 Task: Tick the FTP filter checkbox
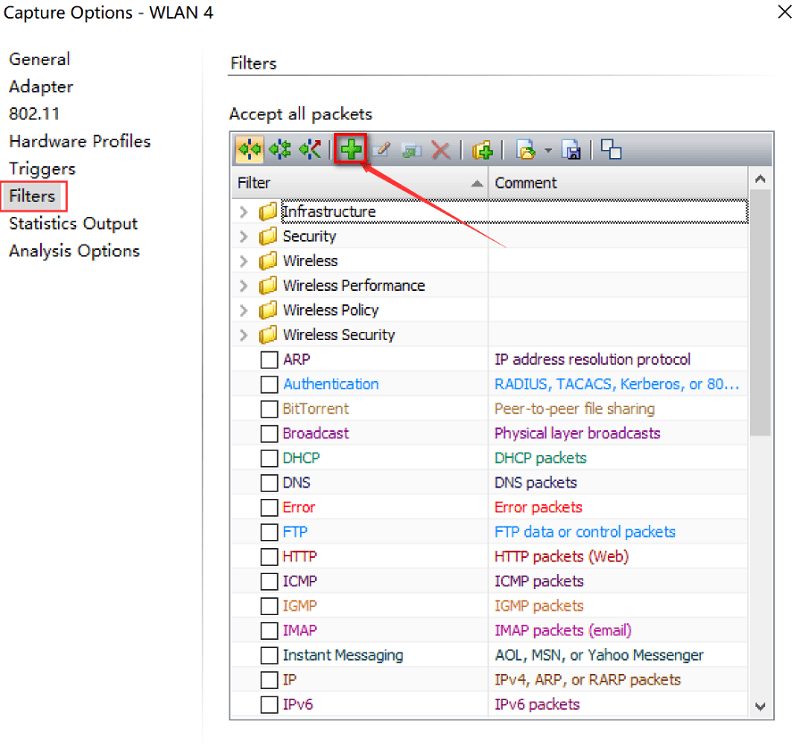(x=269, y=532)
